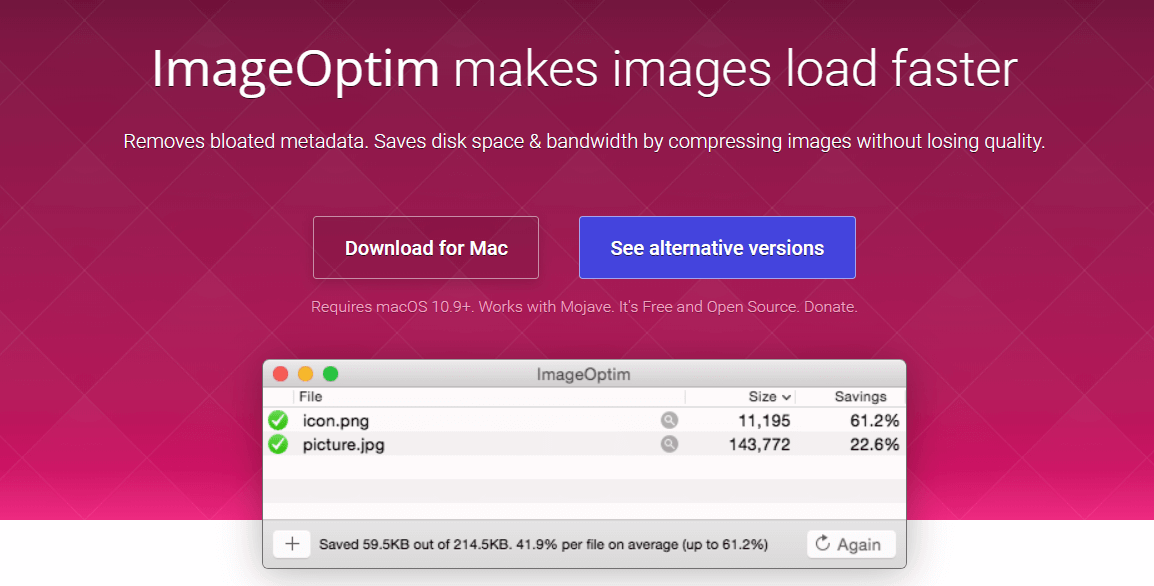Click green checkmark beside picture.jpg
Image resolution: width=1154 pixels, height=586 pixels.
point(278,444)
